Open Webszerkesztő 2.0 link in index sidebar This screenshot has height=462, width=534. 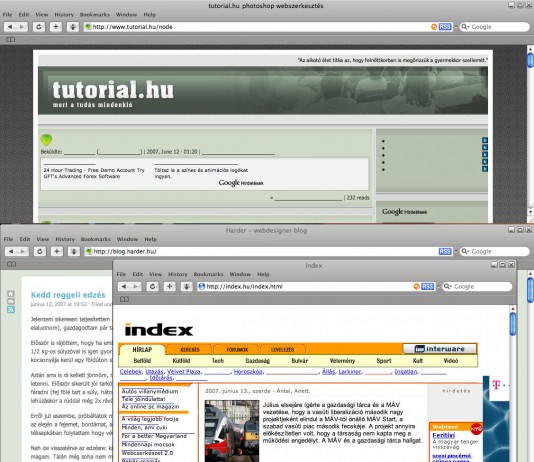click(x=147, y=453)
